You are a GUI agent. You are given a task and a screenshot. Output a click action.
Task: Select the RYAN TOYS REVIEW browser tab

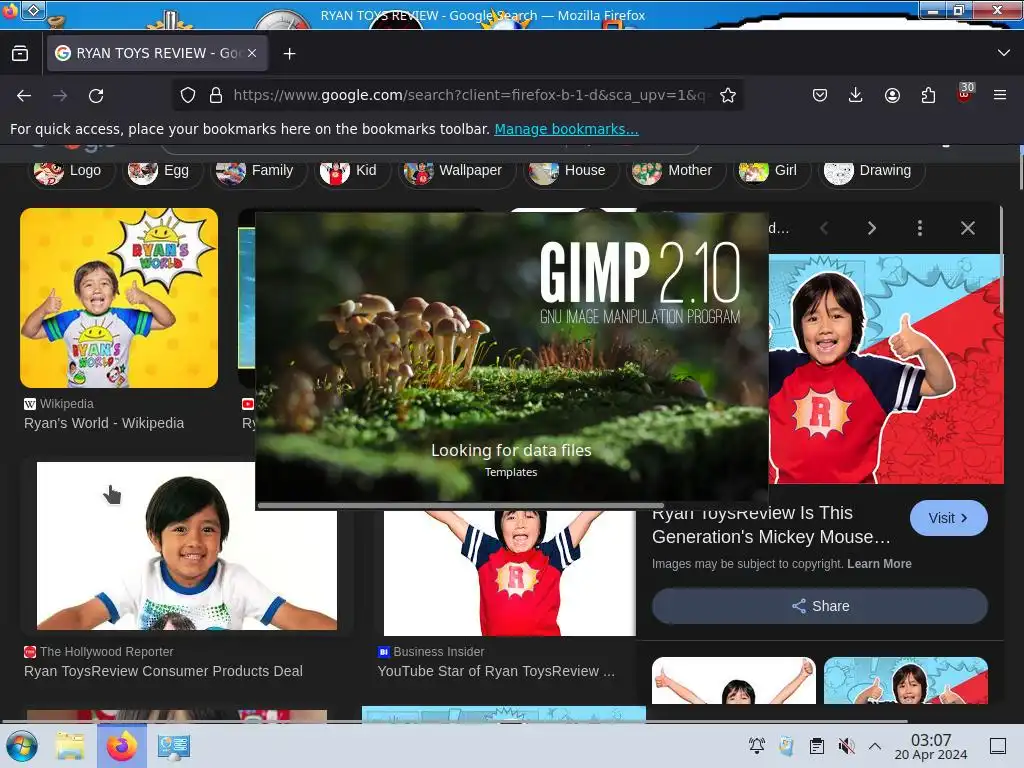(x=157, y=54)
